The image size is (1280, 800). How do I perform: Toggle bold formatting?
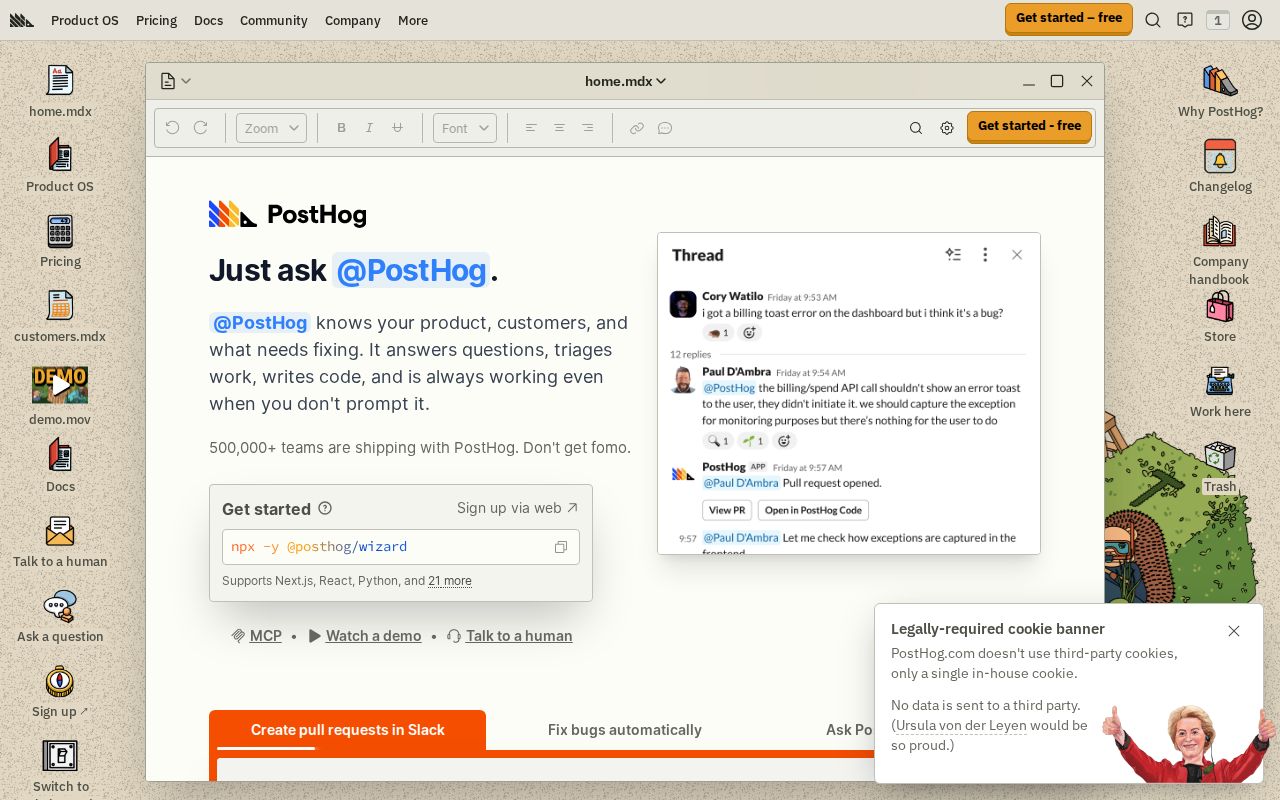pos(341,128)
